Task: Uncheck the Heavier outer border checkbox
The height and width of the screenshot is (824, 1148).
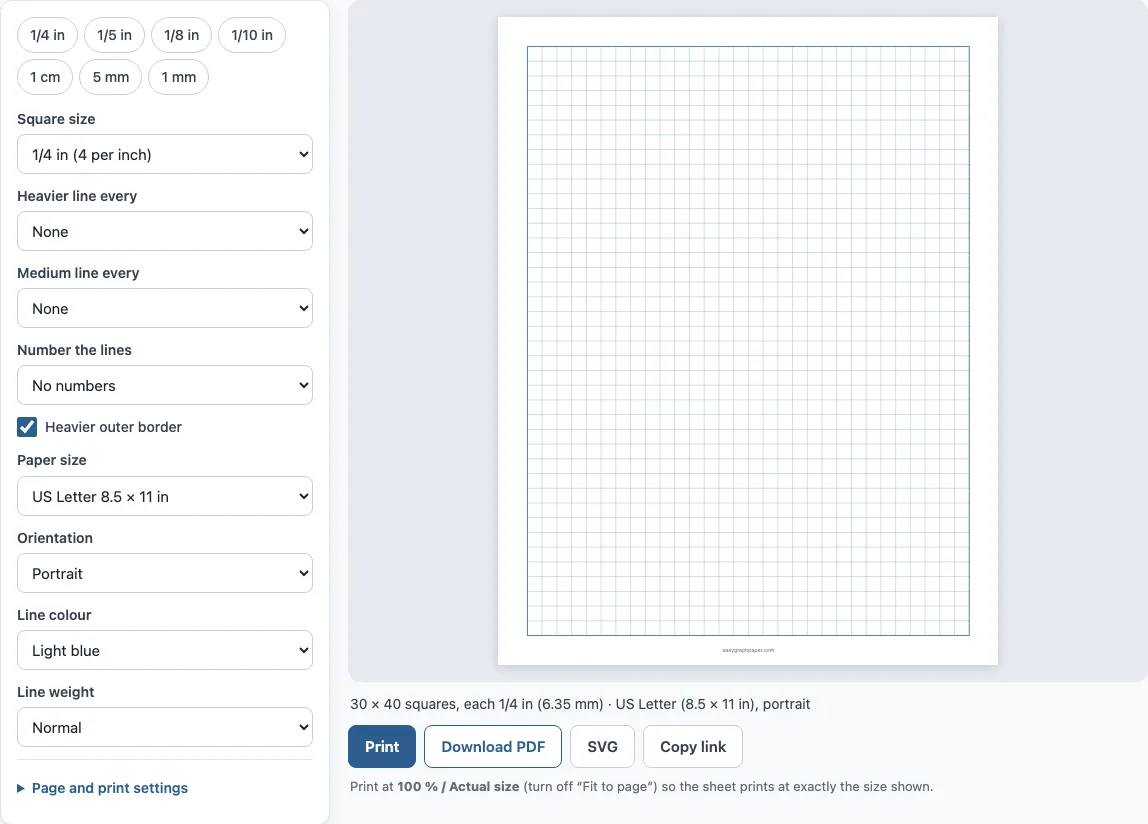Action: (x=27, y=427)
